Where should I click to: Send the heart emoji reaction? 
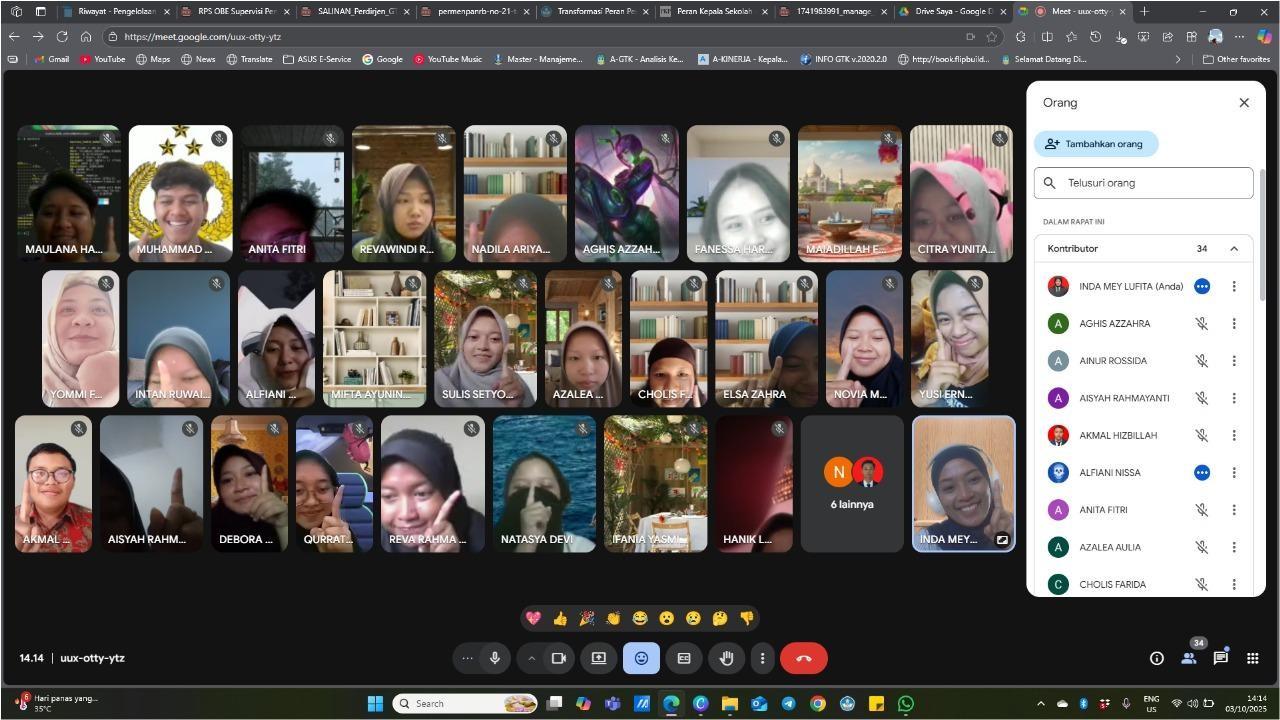point(533,619)
